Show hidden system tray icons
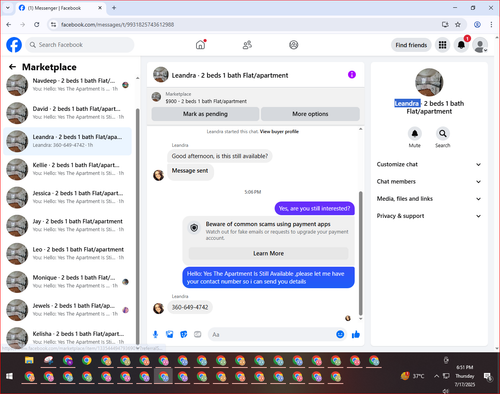This screenshot has width=500, height=394. (x=436, y=376)
